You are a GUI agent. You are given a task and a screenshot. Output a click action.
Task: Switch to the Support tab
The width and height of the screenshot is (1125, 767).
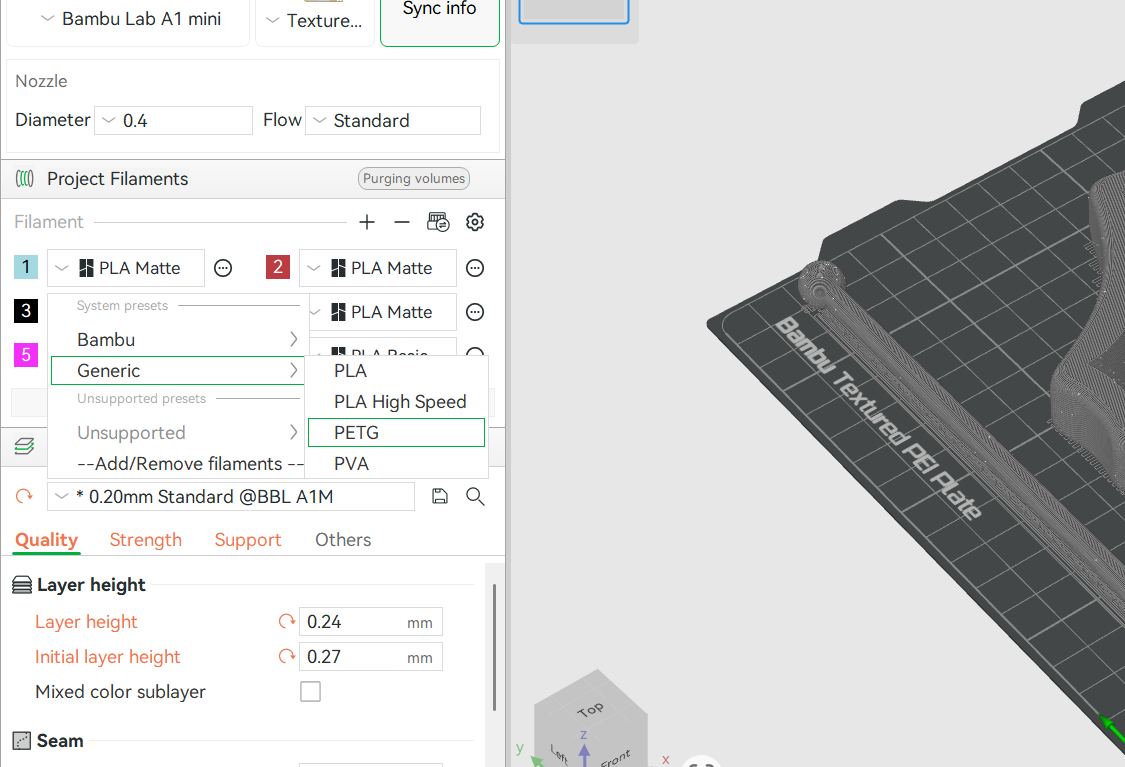tap(248, 540)
